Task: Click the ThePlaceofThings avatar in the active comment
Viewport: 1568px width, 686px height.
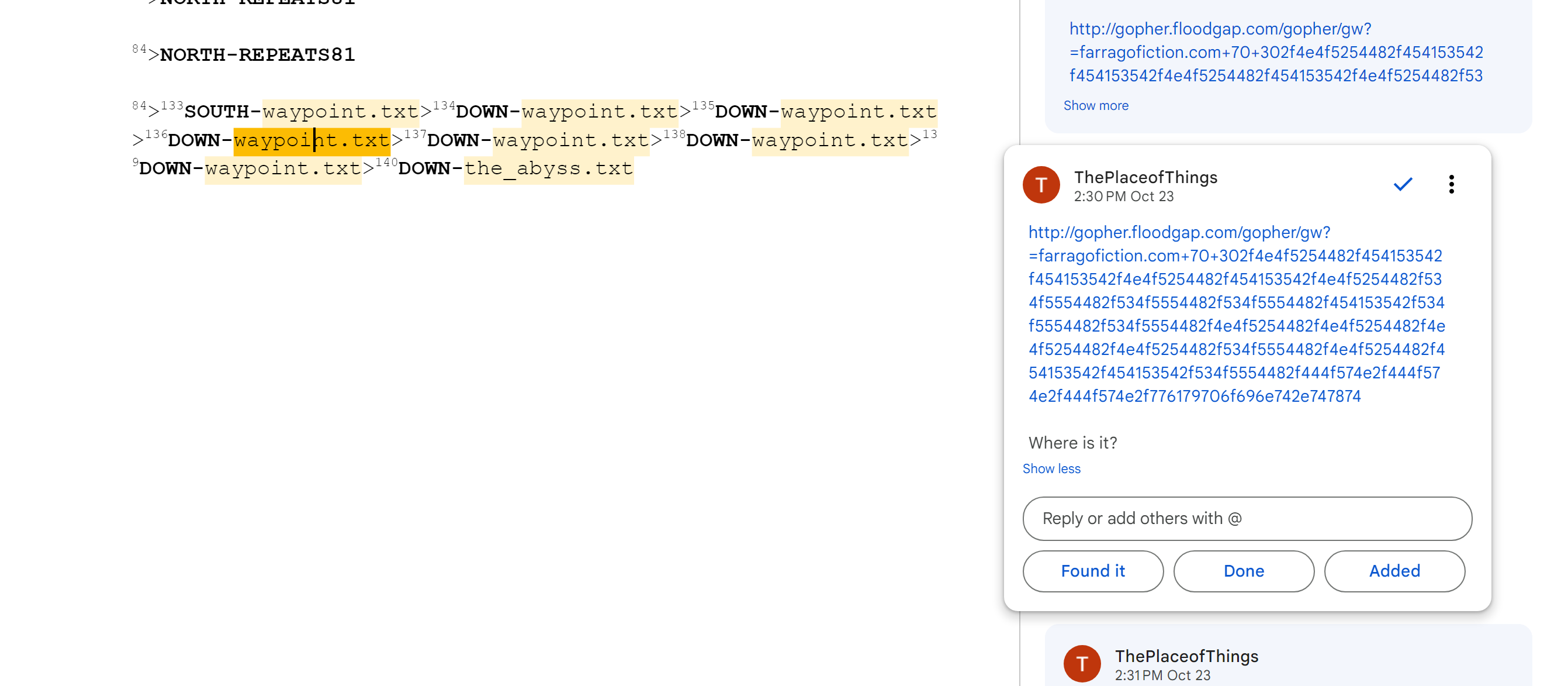Action: 1041,185
